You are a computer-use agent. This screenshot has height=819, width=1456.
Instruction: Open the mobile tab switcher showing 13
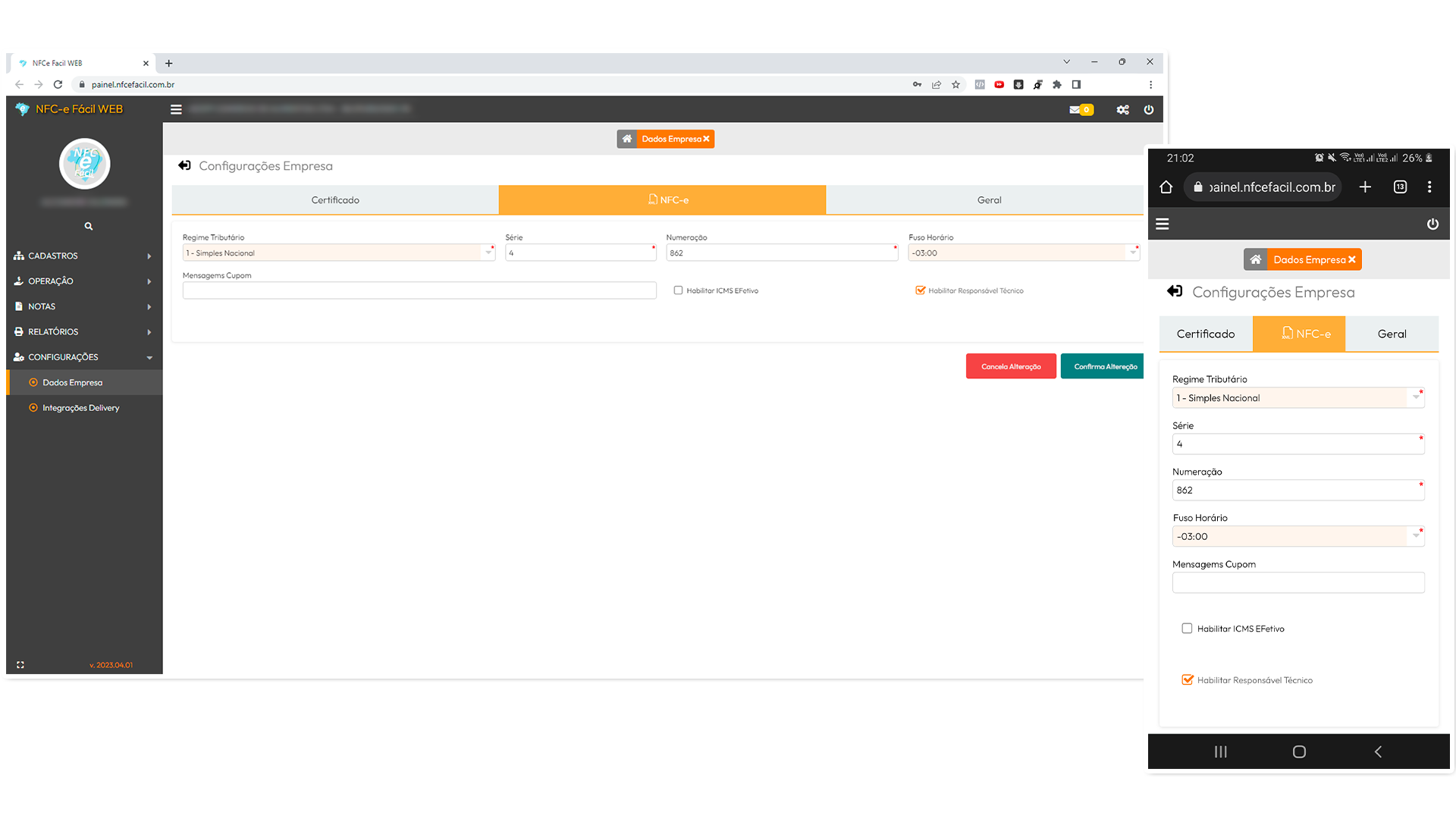pos(1400,187)
